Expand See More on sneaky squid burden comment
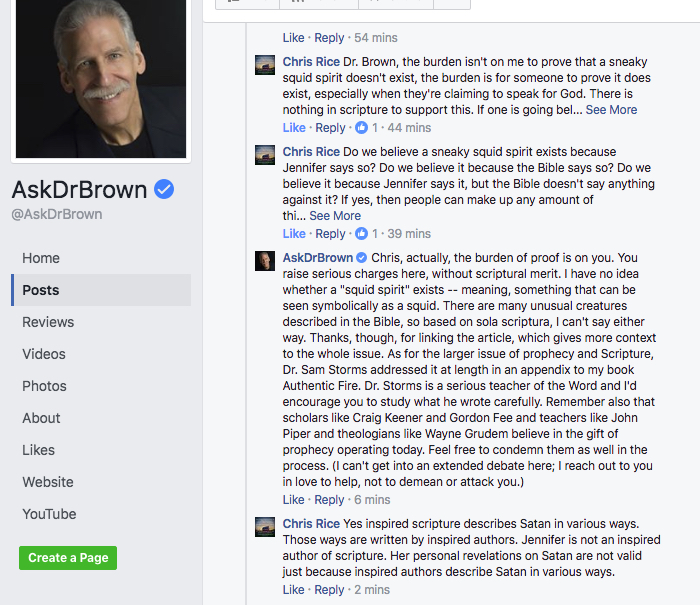Viewport: 700px width, 605px height. 611,110
